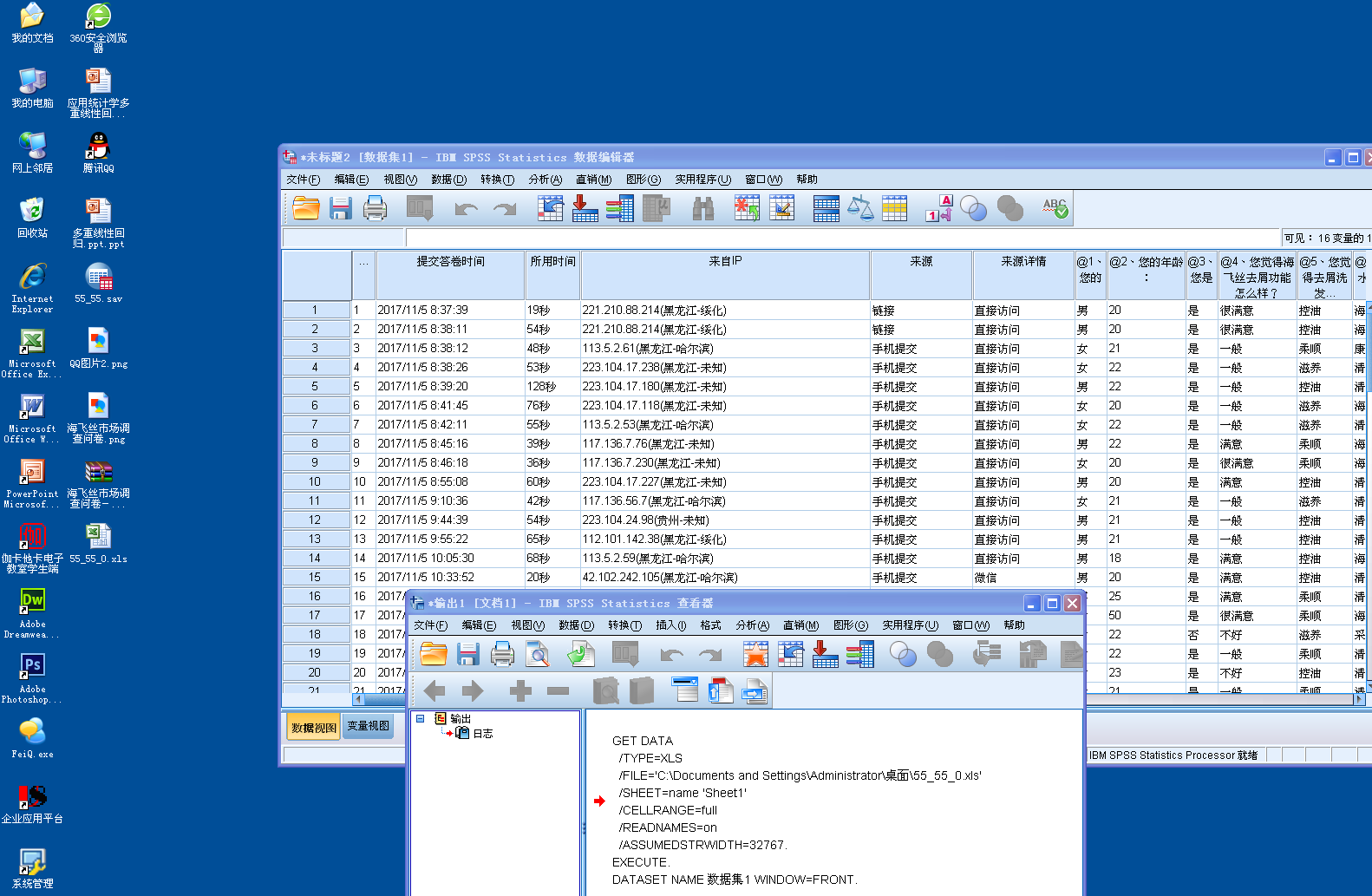Click Insert Text icon in Viewer toolbar
The width and height of the screenshot is (1372, 896).
[755, 690]
